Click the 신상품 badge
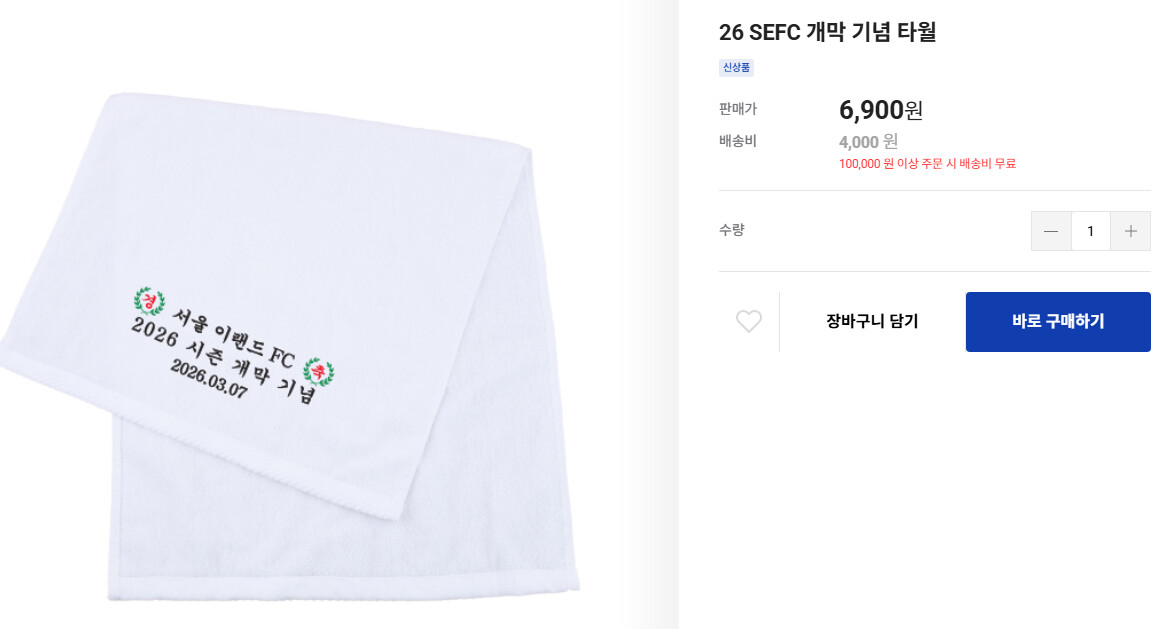This screenshot has height=629, width=1174. pyautogui.click(x=736, y=68)
